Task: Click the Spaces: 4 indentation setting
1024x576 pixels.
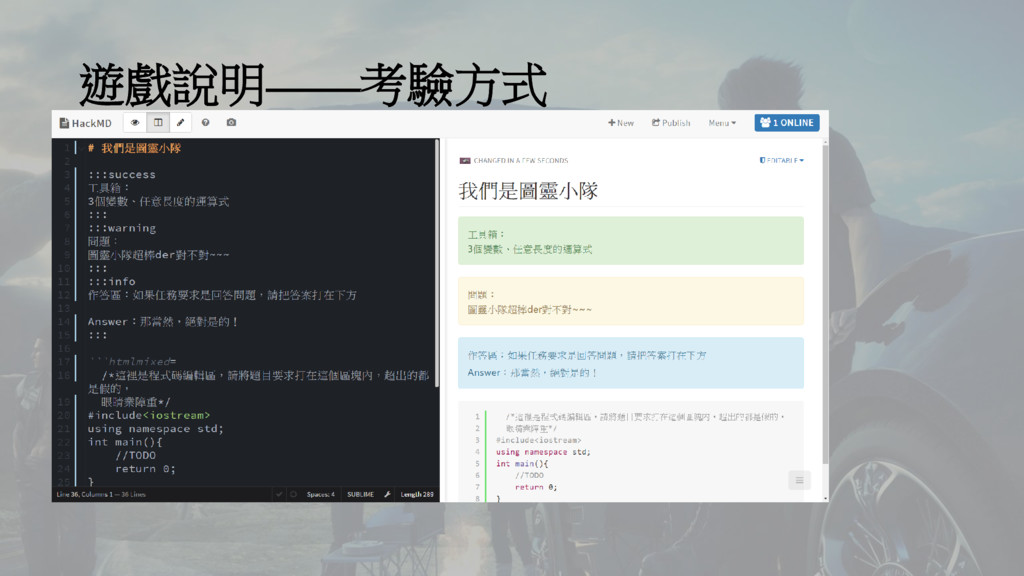Action: [321, 494]
